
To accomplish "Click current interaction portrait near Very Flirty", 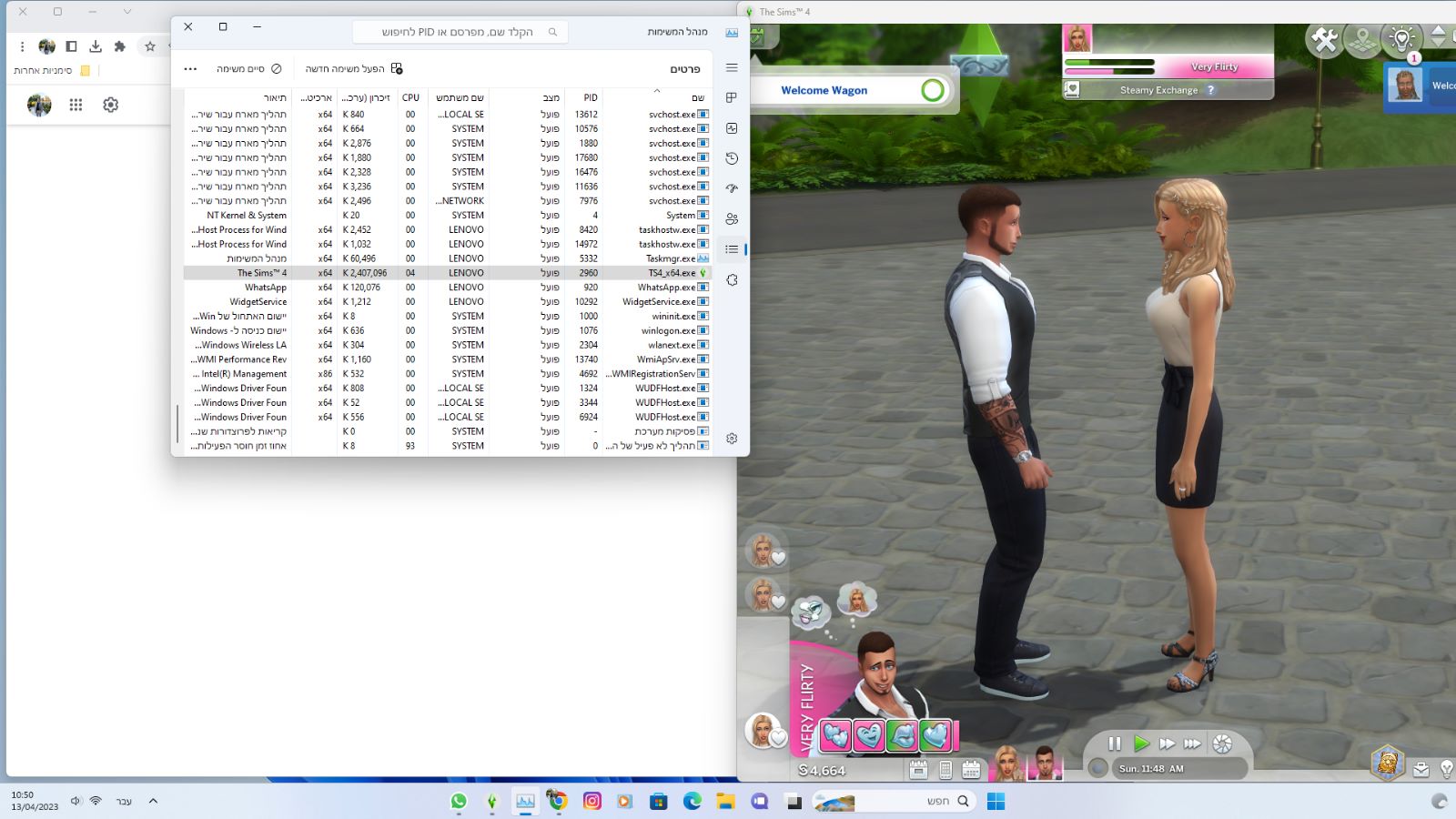I will (x=764, y=729).
